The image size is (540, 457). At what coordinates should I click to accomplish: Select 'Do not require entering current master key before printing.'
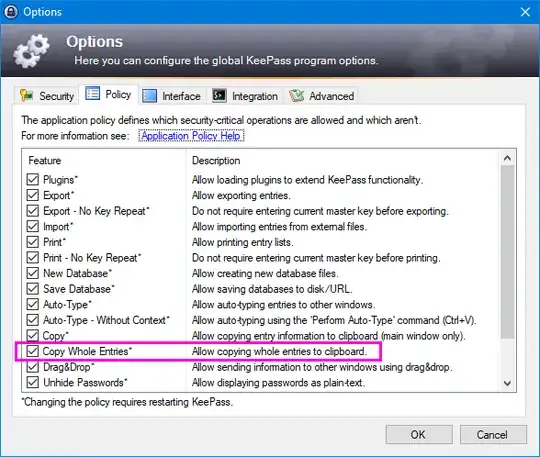[x=316, y=258]
